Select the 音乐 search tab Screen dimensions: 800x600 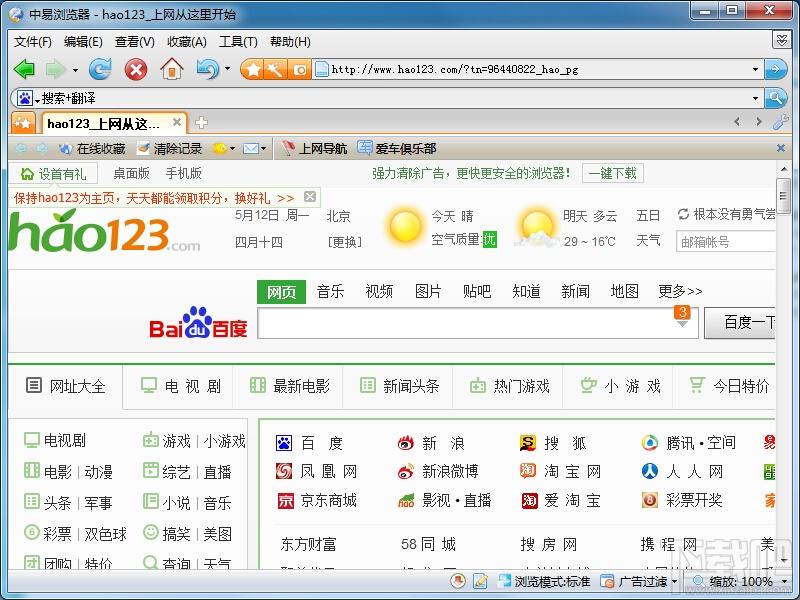(330, 291)
